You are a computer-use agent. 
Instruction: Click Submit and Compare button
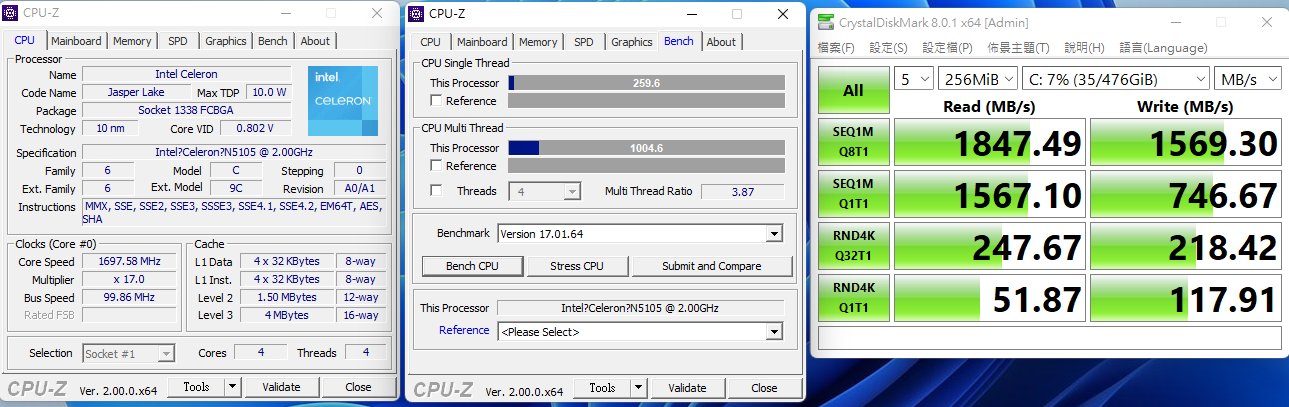(711, 266)
